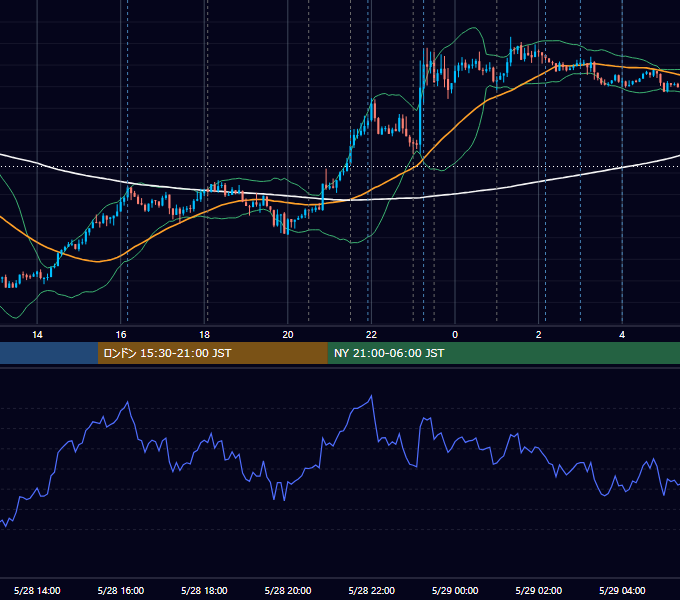
Task: Click the NY 21:00-06:00 JST session bar
Action: pyautogui.click(x=503, y=353)
